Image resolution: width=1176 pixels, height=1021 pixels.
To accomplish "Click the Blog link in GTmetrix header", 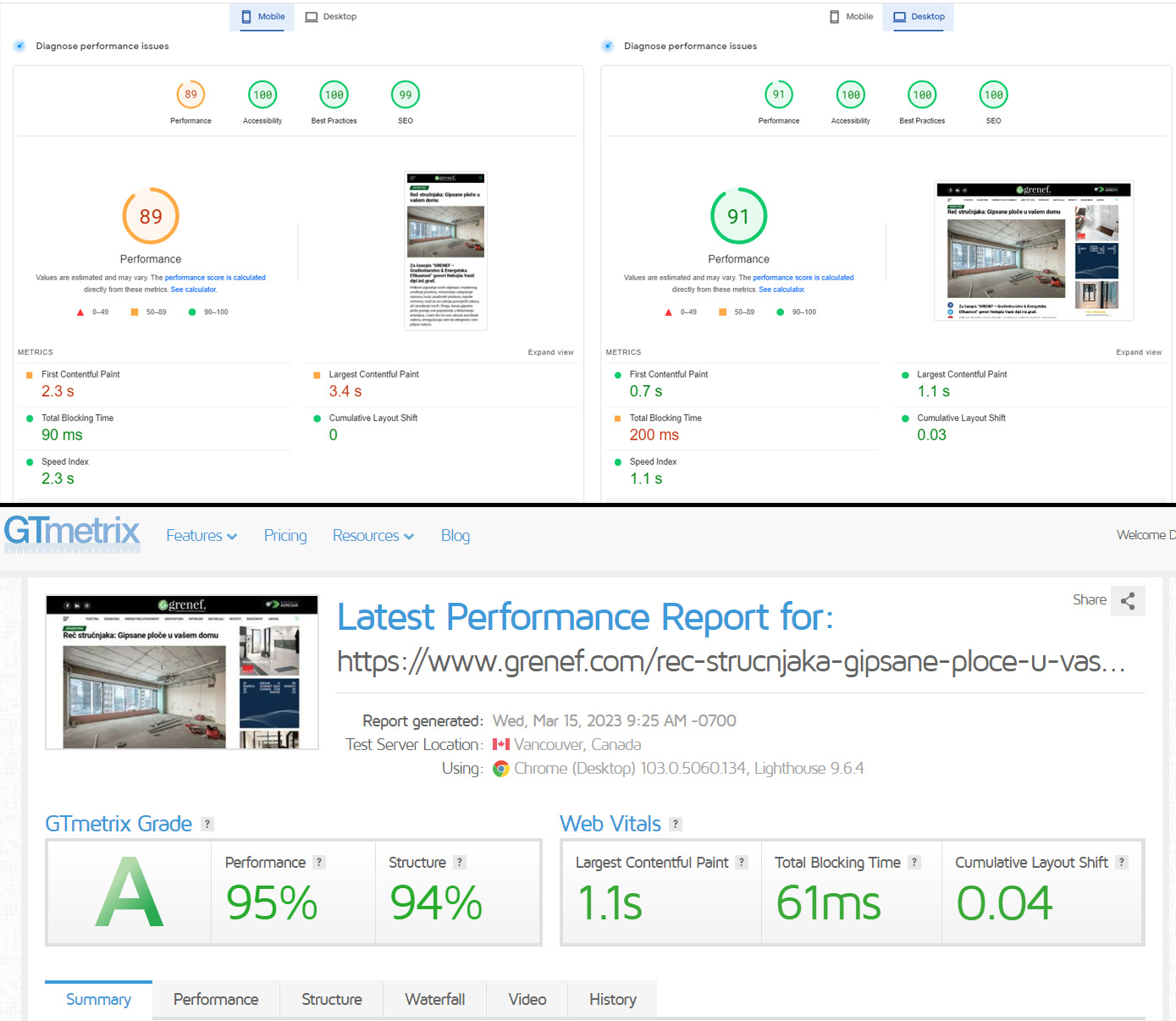I will coord(455,536).
